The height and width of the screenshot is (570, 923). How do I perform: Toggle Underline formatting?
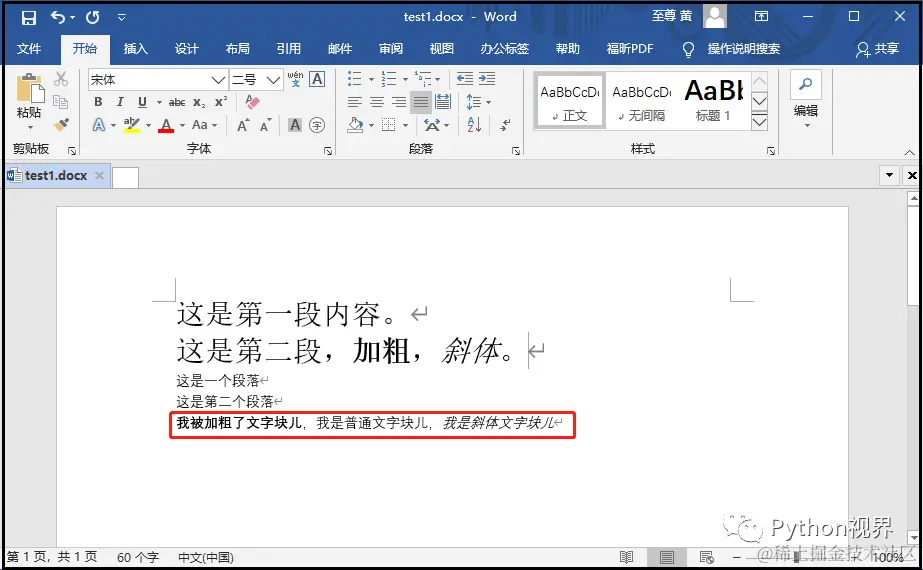(142, 102)
